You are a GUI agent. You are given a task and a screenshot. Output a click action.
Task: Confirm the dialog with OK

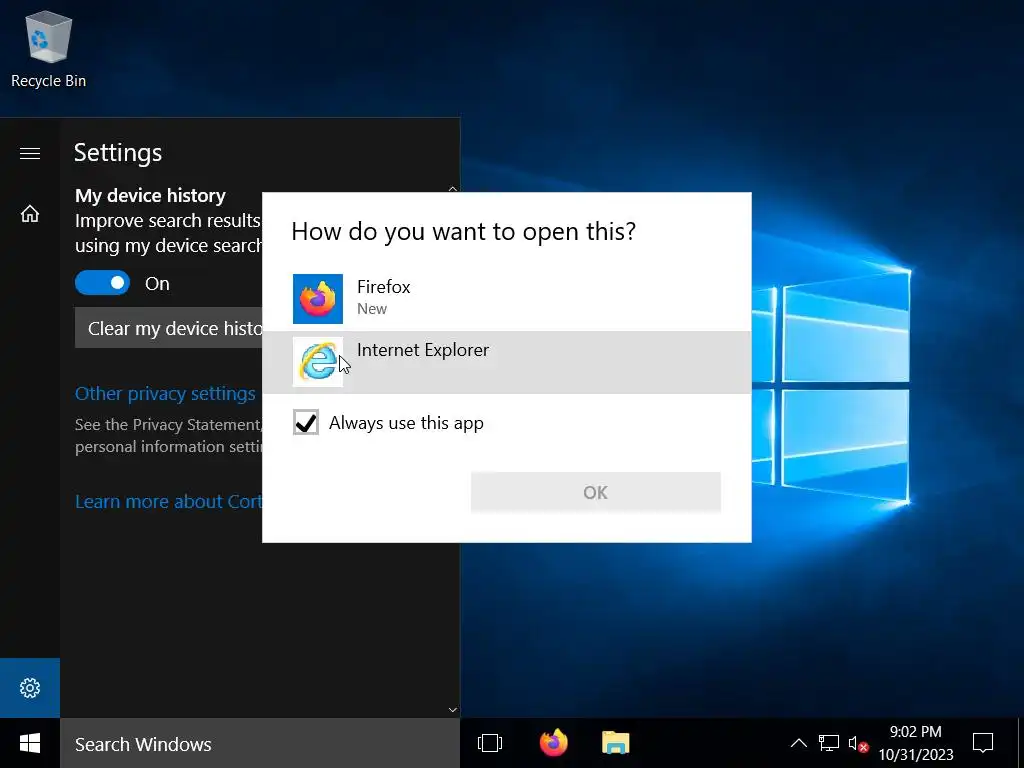tap(596, 492)
